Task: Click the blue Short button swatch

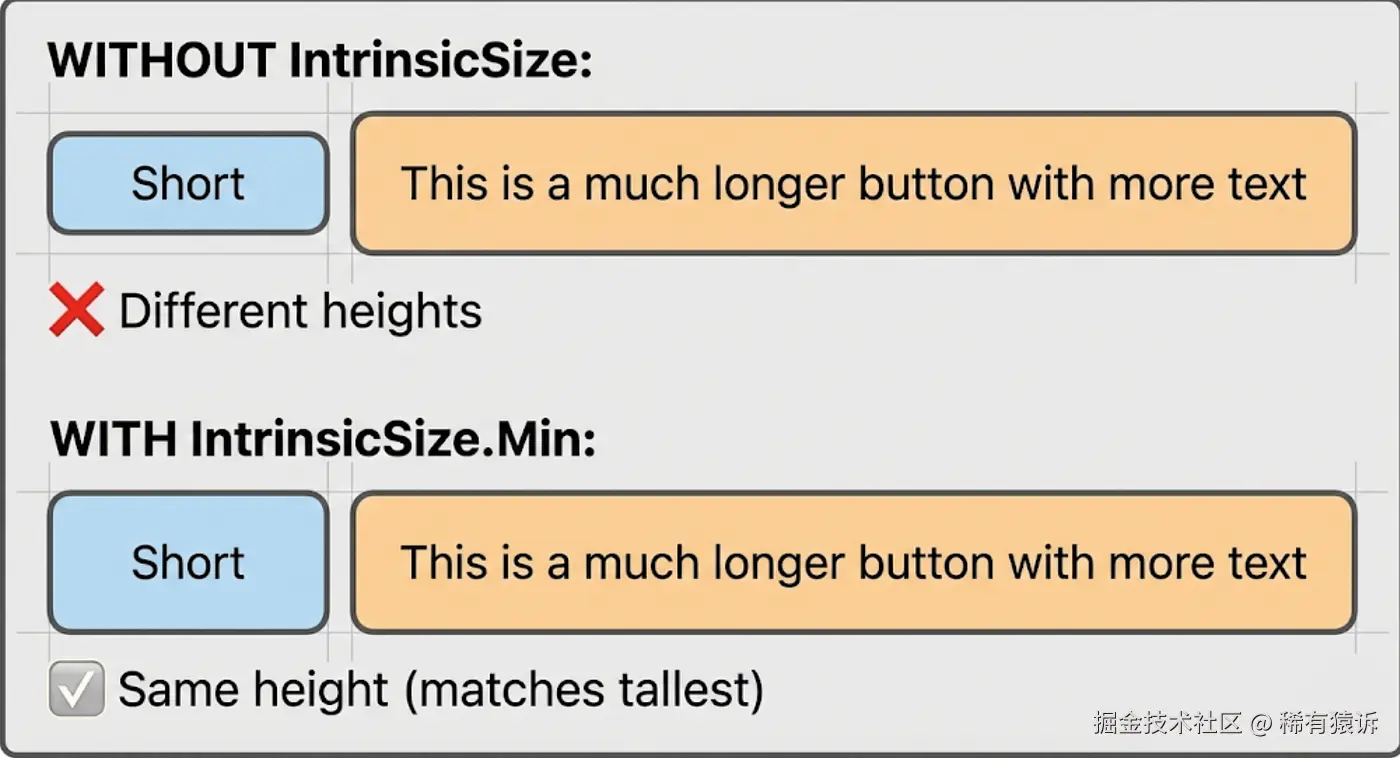Action: pos(187,562)
